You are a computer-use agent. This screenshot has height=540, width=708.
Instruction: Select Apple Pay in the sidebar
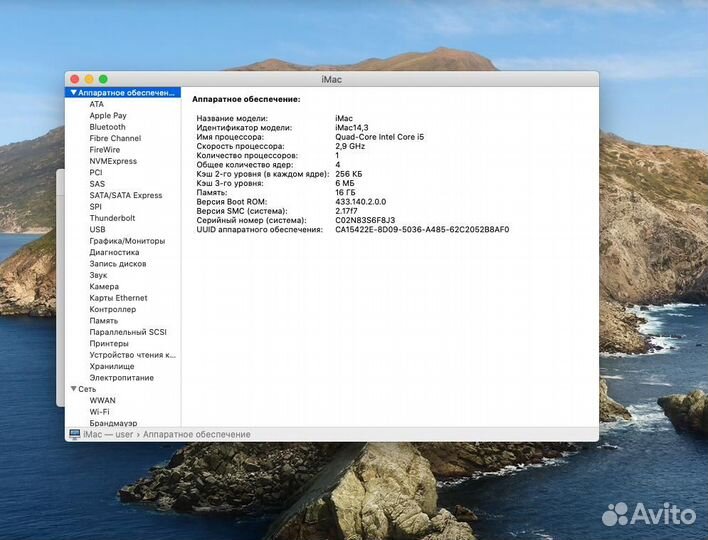coord(108,116)
